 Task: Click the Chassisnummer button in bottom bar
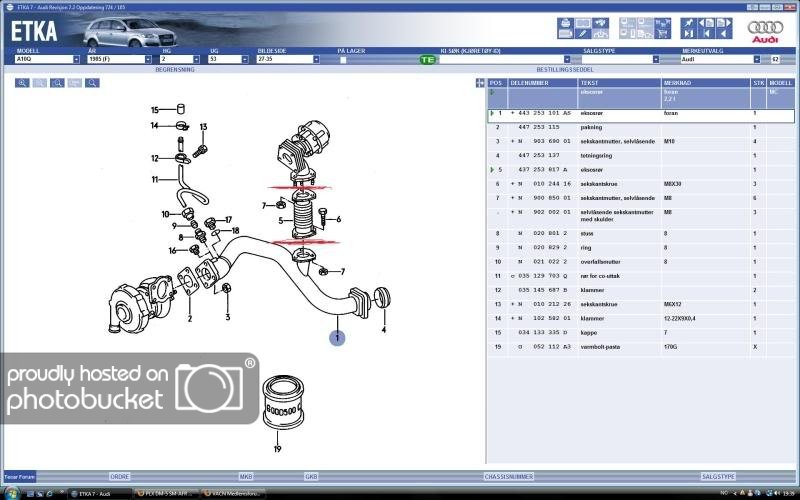[509, 477]
